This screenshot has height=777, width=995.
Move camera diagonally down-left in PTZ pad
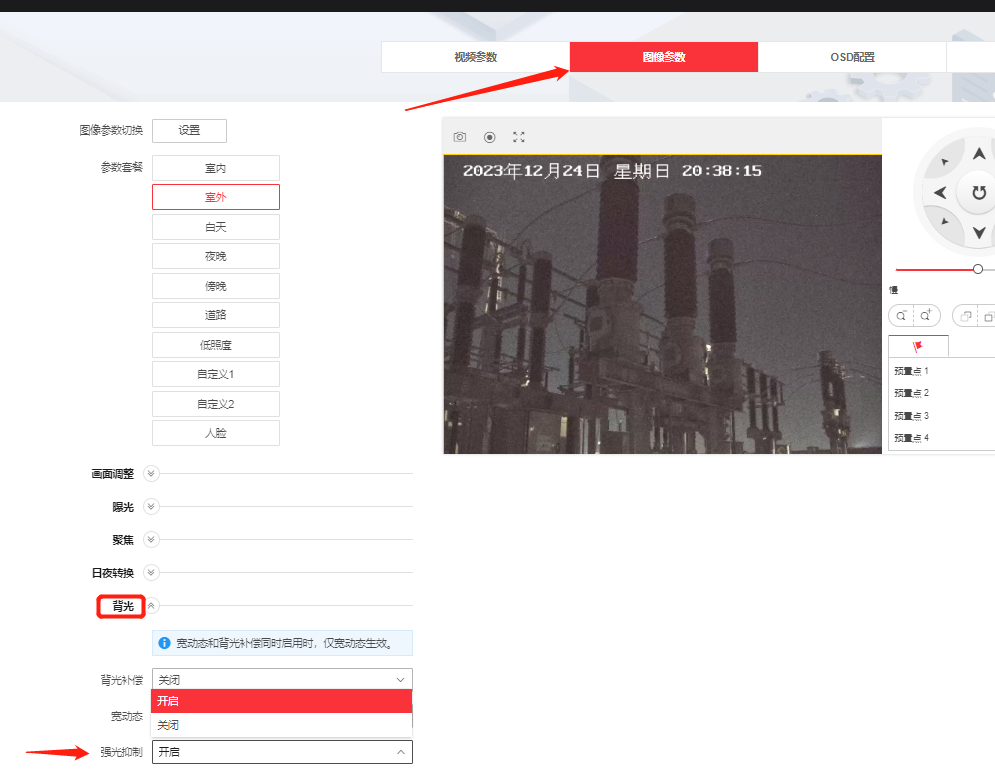(x=944, y=222)
